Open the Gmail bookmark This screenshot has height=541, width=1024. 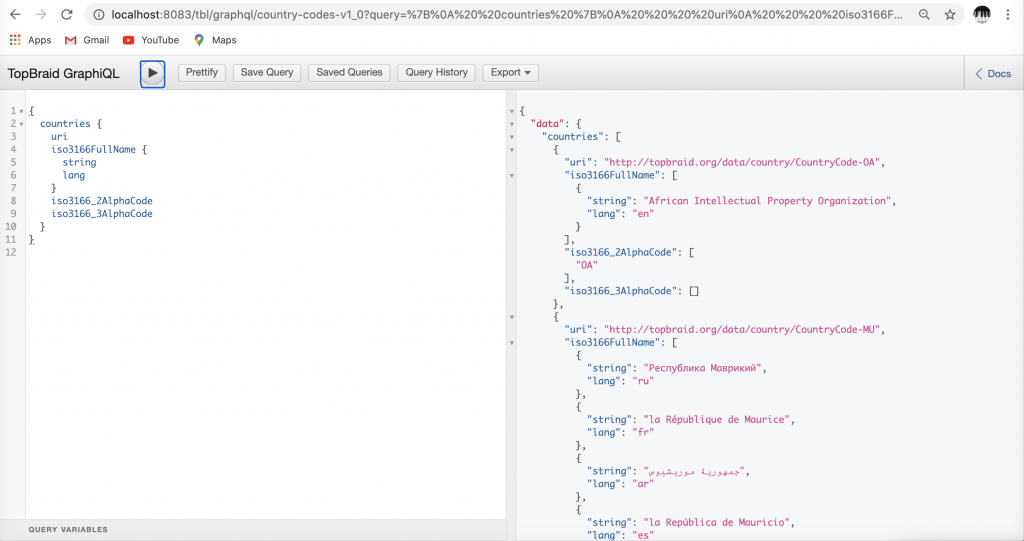pos(87,40)
